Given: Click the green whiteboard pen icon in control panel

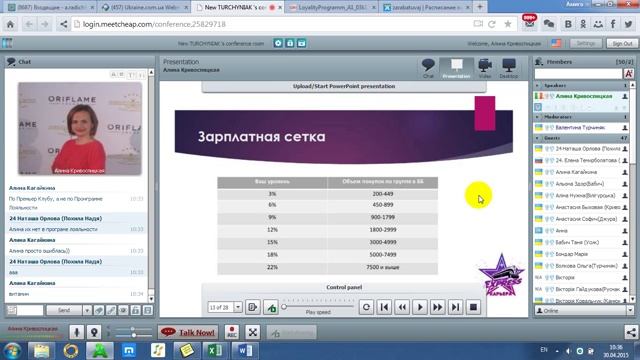Looking at the screenshot, I should point(271,307).
